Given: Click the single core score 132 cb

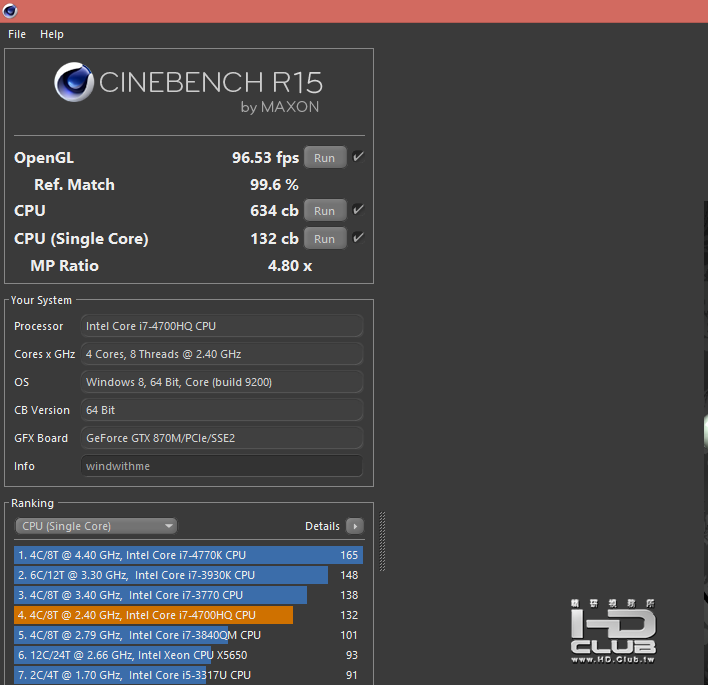Looking at the screenshot, I should 275,238.
